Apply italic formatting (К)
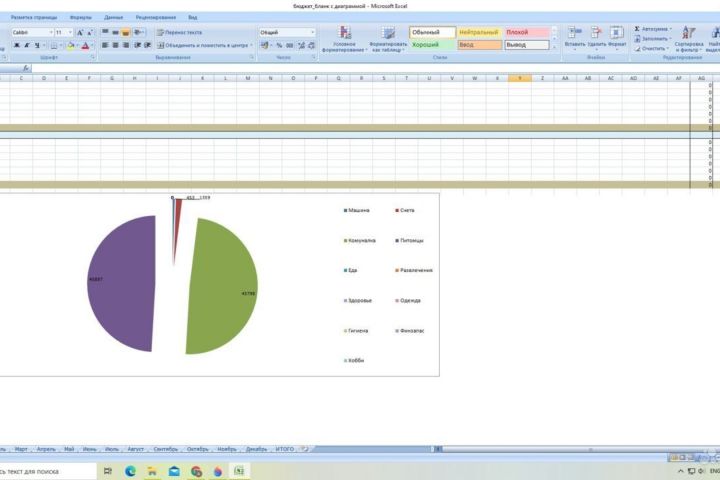The height and width of the screenshot is (480, 720). (x=27, y=45)
